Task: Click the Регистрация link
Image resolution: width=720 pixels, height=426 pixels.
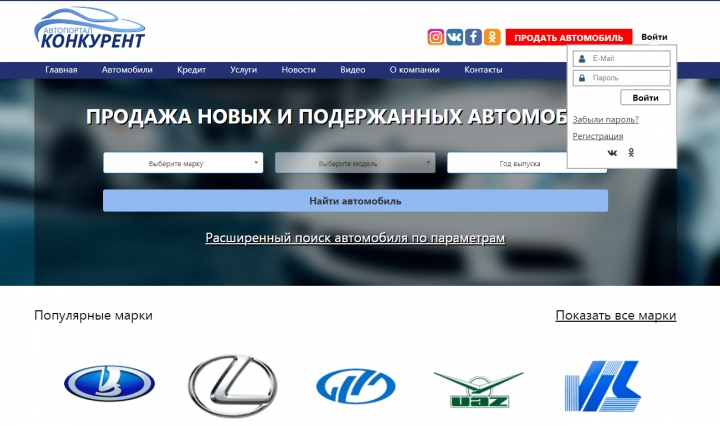Action: coord(597,136)
